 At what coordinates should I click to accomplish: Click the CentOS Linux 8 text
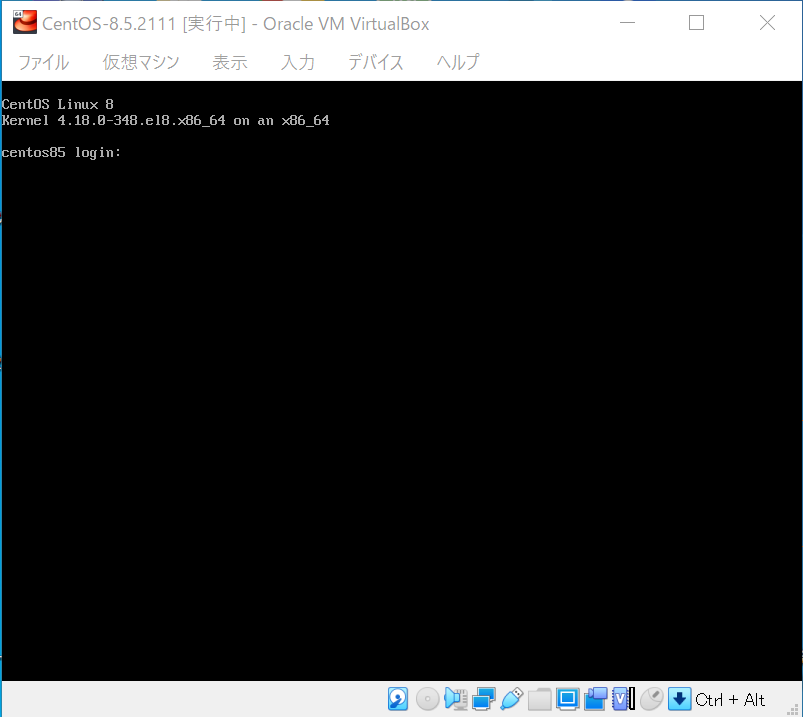pos(57,104)
